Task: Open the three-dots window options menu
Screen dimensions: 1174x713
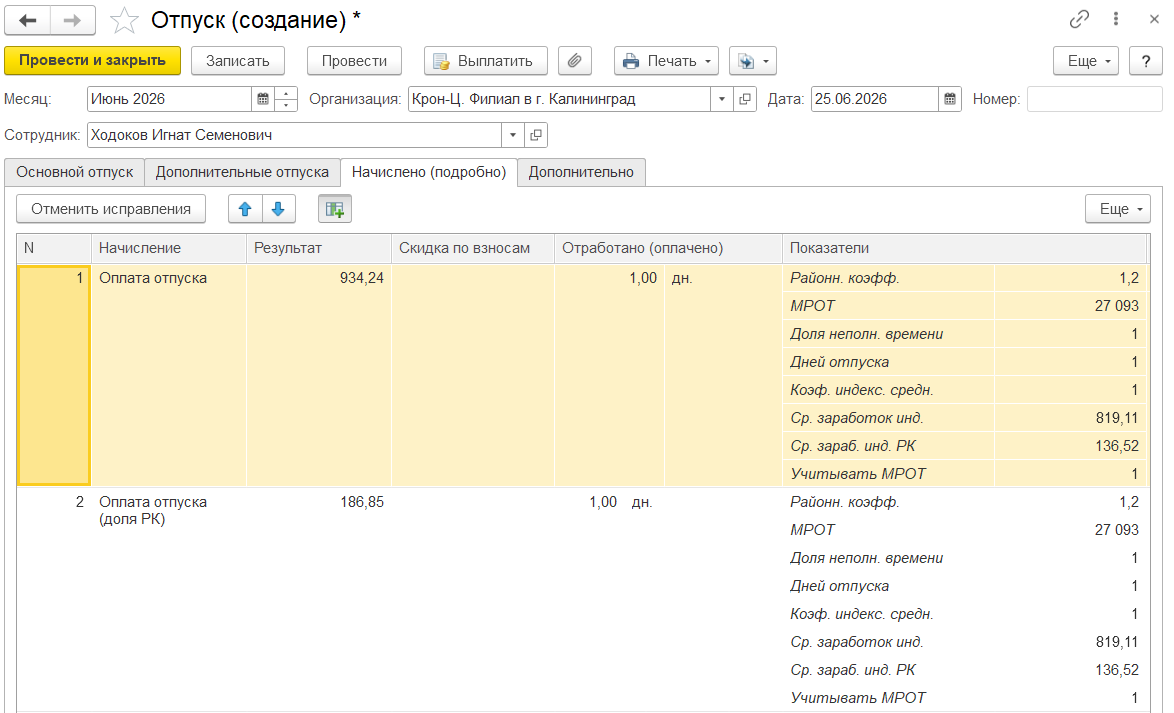Action: click(1116, 19)
